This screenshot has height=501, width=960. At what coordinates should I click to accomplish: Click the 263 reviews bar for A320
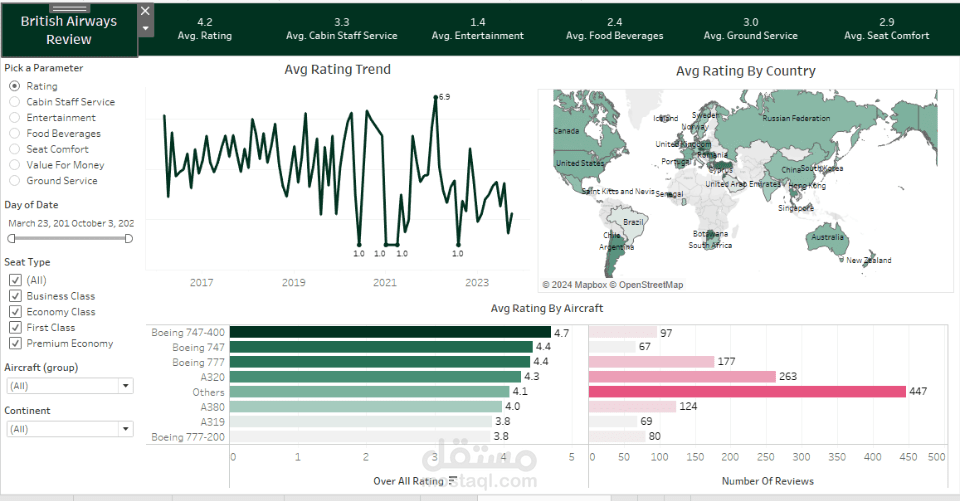tap(683, 377)
